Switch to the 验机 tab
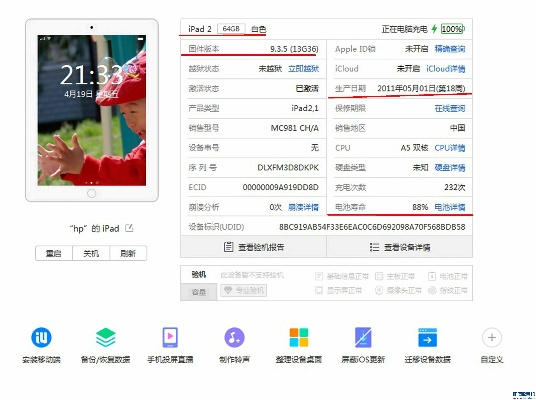Viewport: 536px width, 400px height. pos(199,275)
